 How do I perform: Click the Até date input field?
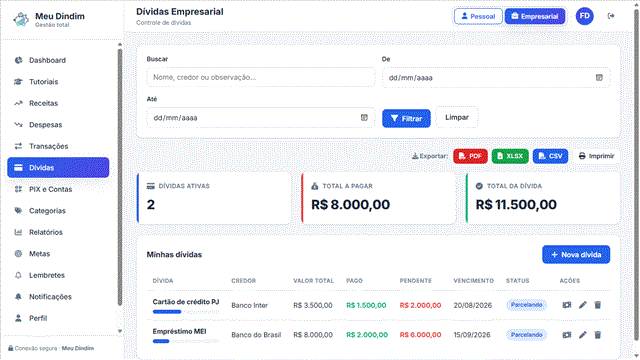point(260,118)
